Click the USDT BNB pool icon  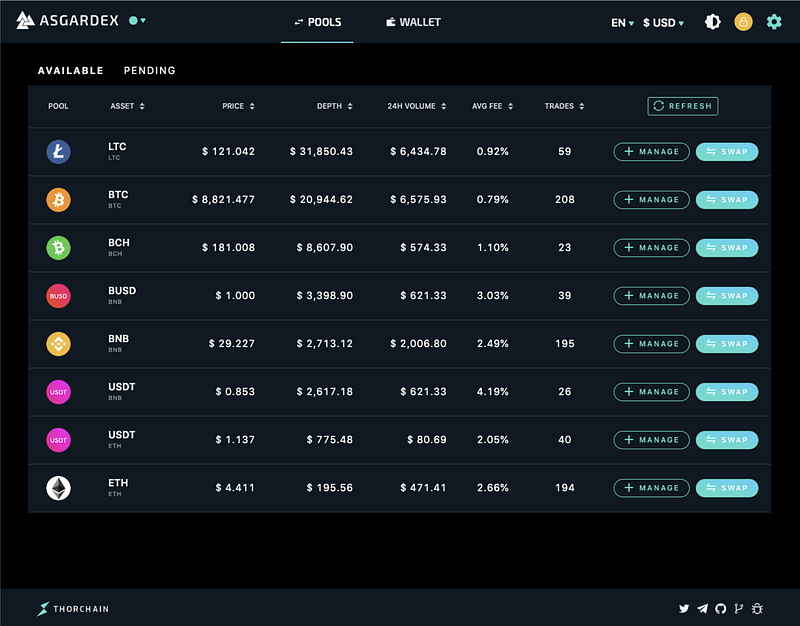click(x=58, y=392)
